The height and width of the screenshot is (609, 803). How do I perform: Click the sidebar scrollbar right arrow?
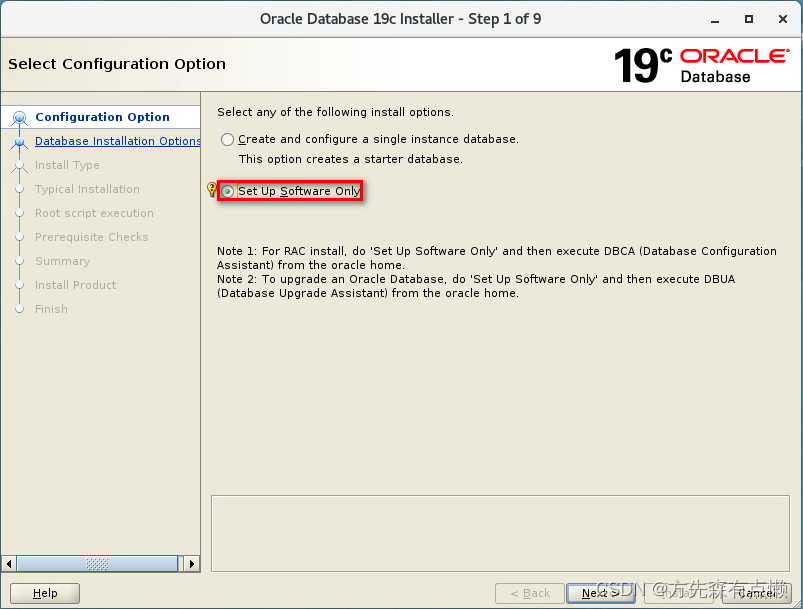click(192, 564)
